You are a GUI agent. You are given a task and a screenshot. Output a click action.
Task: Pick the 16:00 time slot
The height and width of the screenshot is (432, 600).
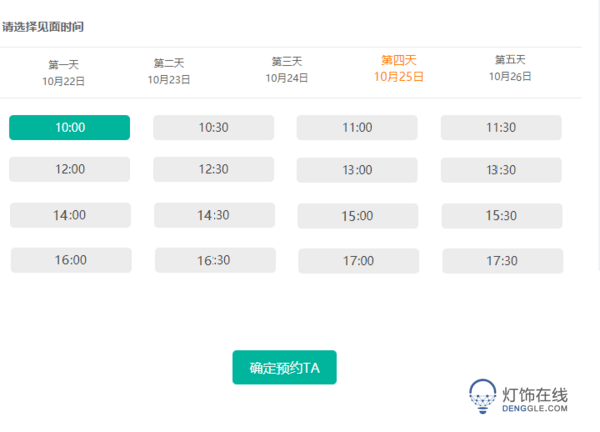coord(71,260)
